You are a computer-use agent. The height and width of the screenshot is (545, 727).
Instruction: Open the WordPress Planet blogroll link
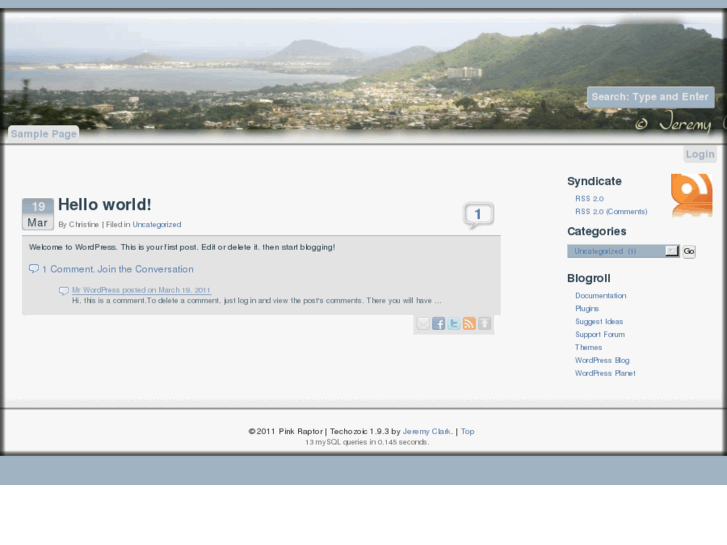click(x=605, y=374)
